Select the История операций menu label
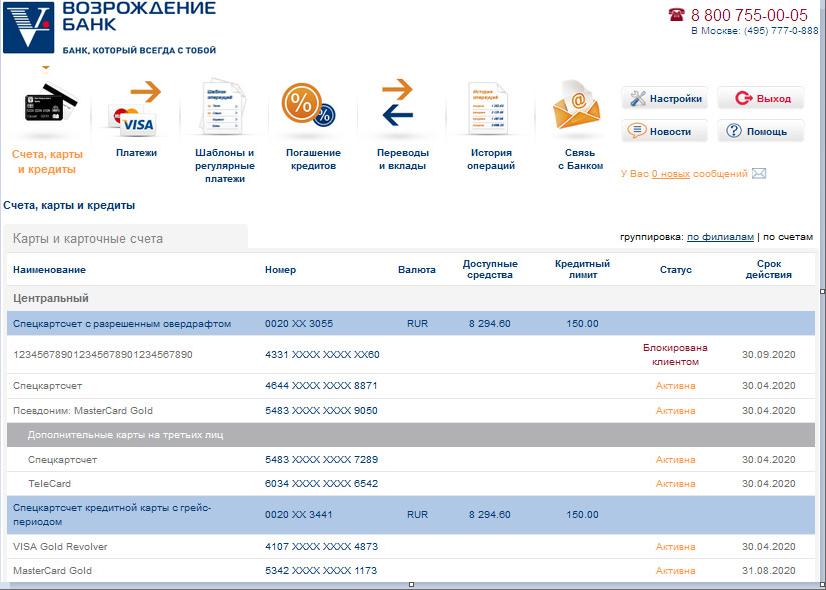The image size is (826, 590). (x=491, y=159)
